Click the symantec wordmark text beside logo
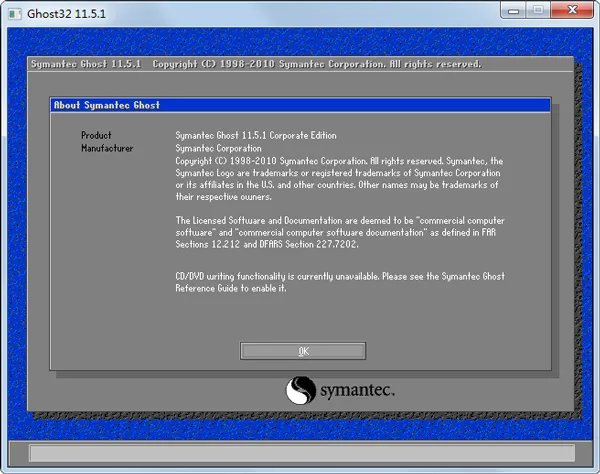 pos(357,389)
